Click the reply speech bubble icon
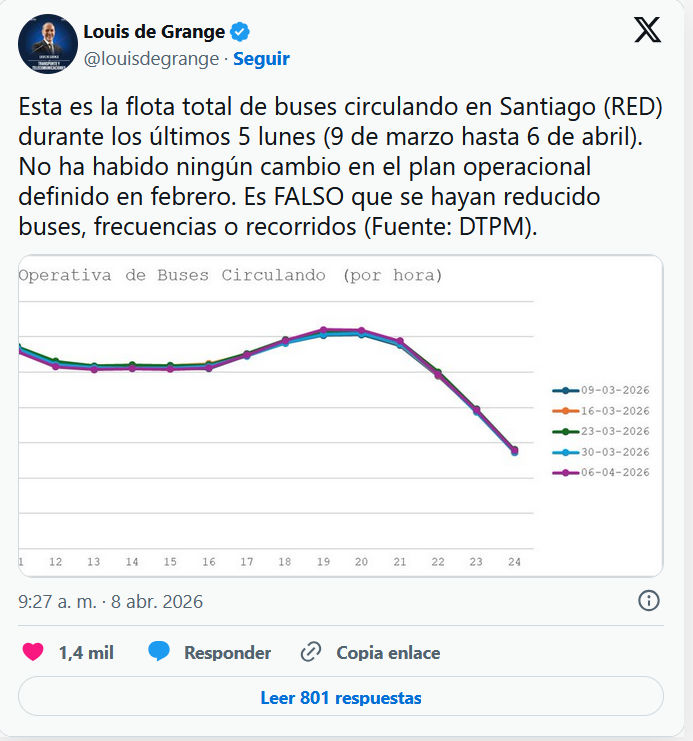The height and width of the screenshot is (741, 693). (159, 652)
